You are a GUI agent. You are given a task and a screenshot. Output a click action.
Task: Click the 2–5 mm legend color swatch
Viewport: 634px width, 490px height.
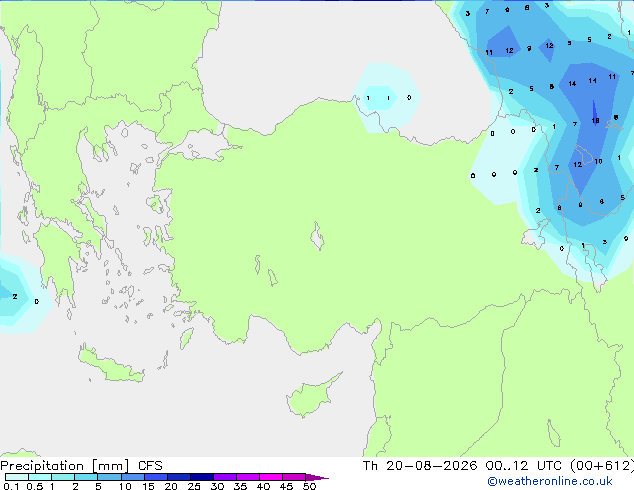pyautogui.click(x=86, y=477)
